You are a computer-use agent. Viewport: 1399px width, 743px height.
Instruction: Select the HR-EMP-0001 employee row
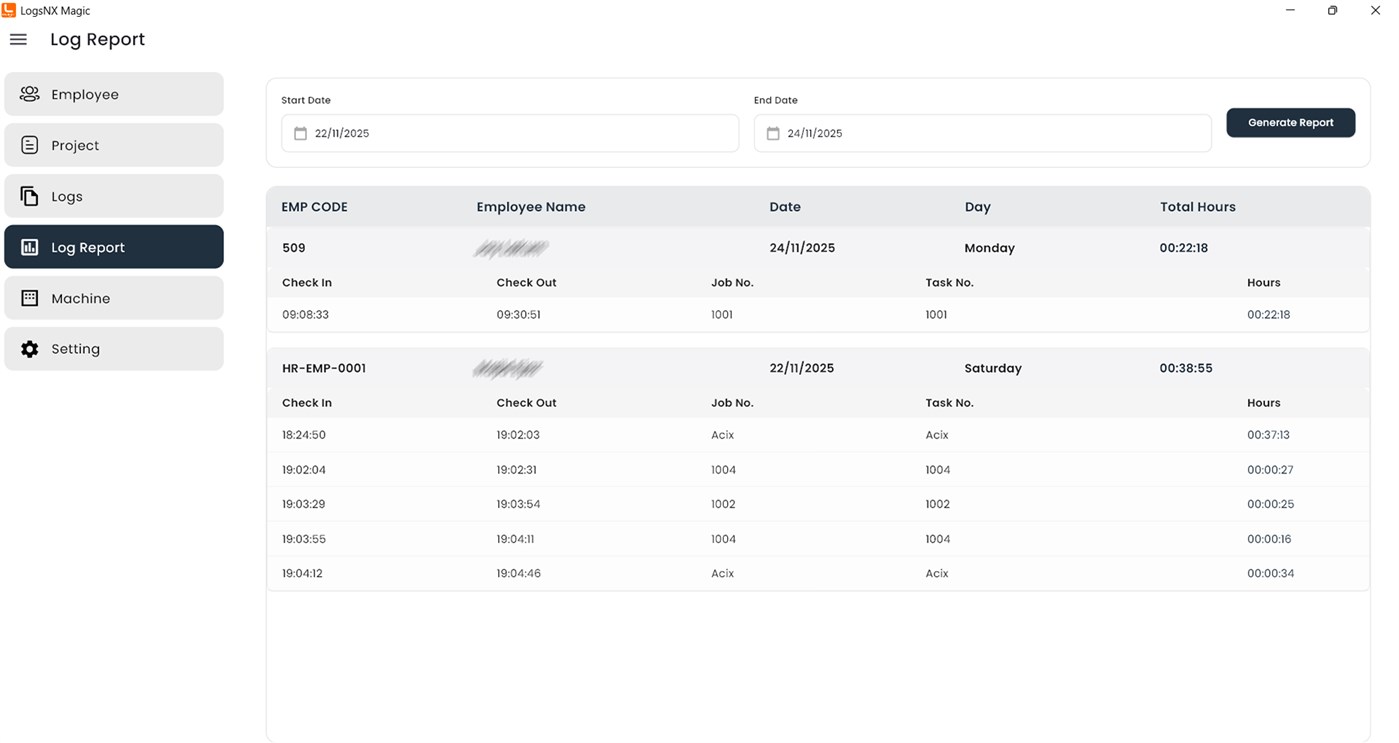(818, 368)
